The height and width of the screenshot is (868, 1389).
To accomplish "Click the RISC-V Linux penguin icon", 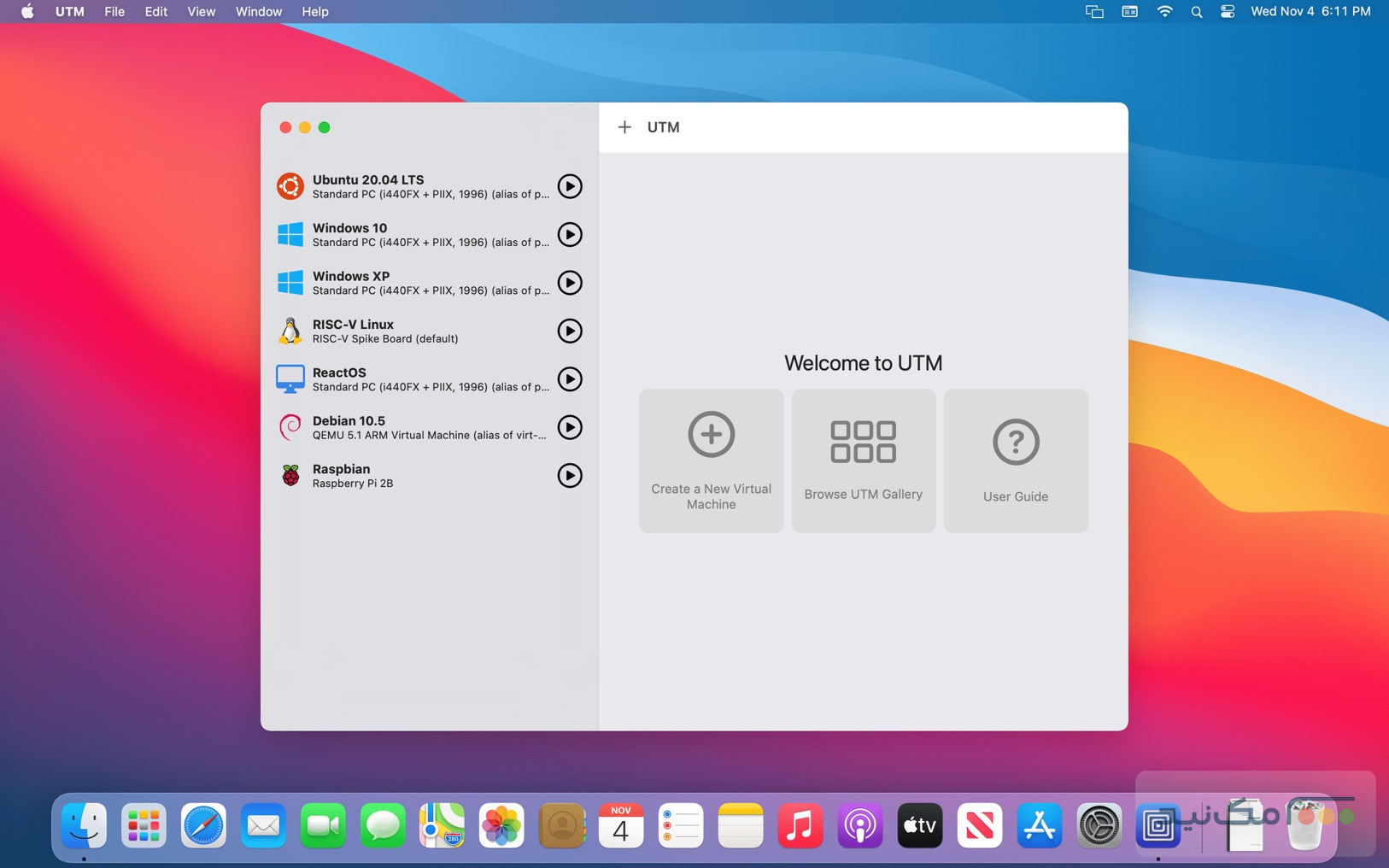I will tap(291, 331).
